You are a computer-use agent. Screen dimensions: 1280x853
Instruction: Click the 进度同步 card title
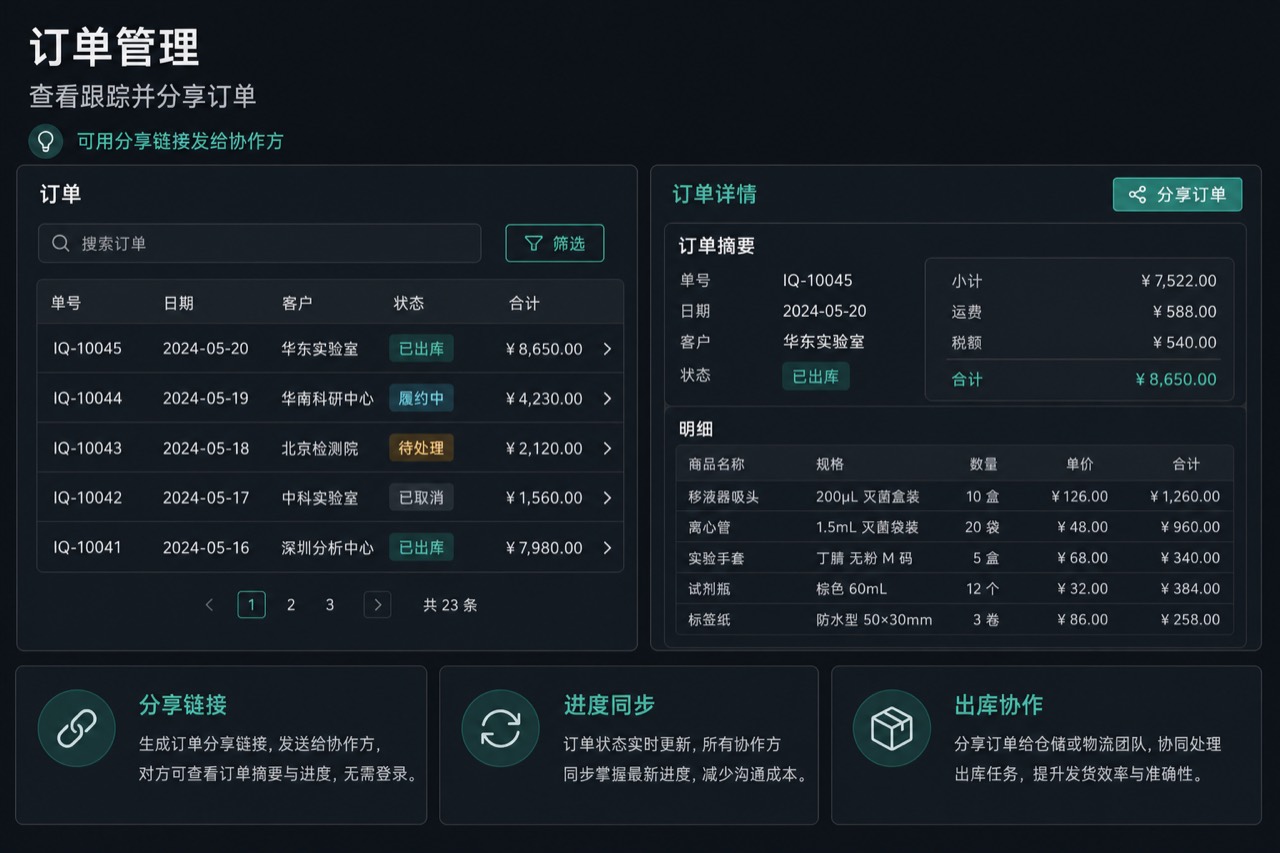[609, 705]
